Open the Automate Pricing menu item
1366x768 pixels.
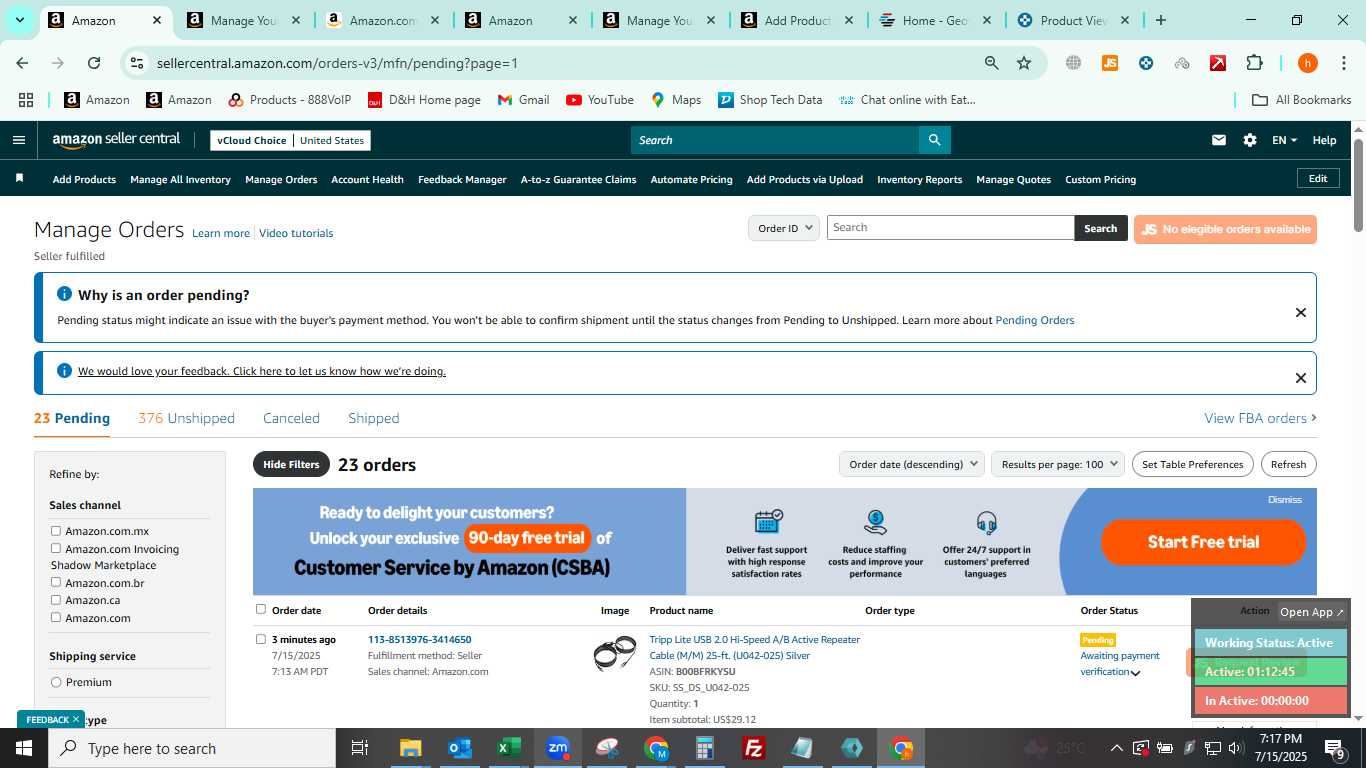tap(691, 179)
